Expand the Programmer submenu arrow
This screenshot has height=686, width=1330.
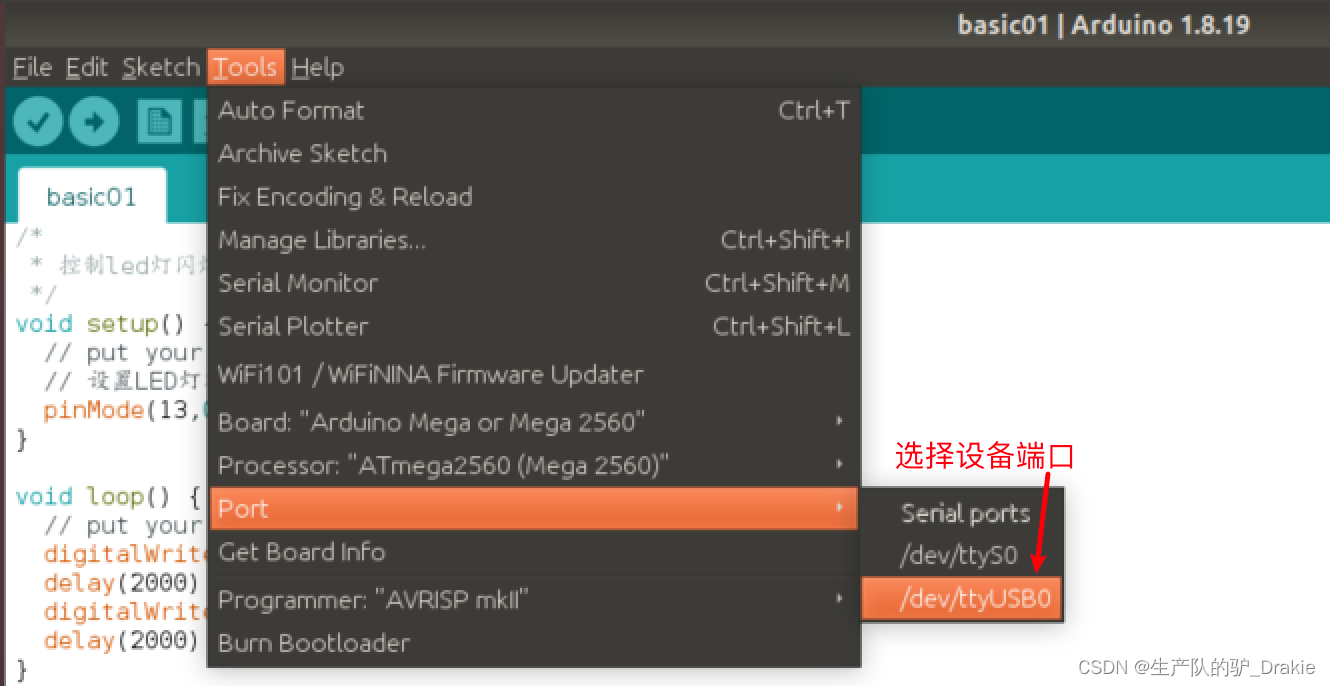click(840, 599)
